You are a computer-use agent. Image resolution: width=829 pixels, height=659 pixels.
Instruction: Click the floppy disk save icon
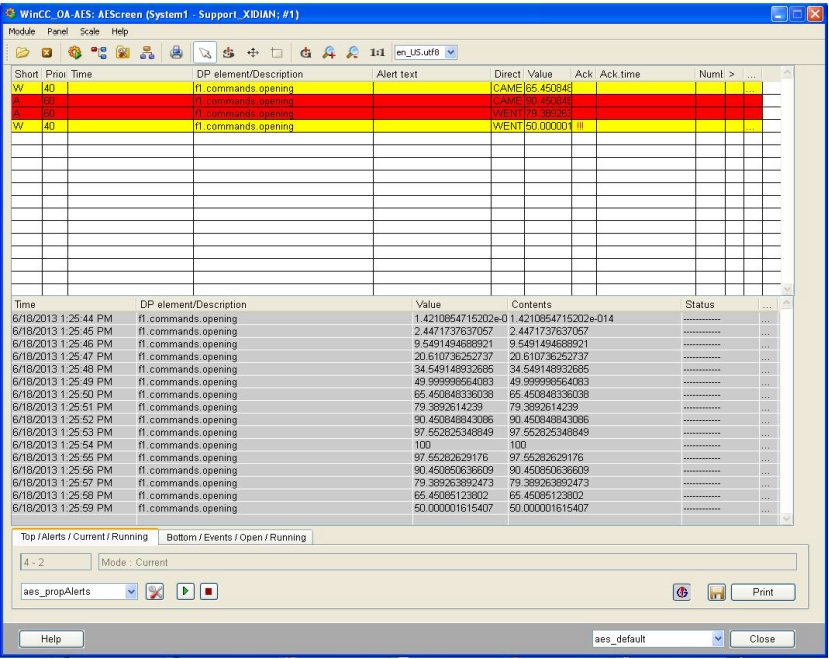point(715,591)
